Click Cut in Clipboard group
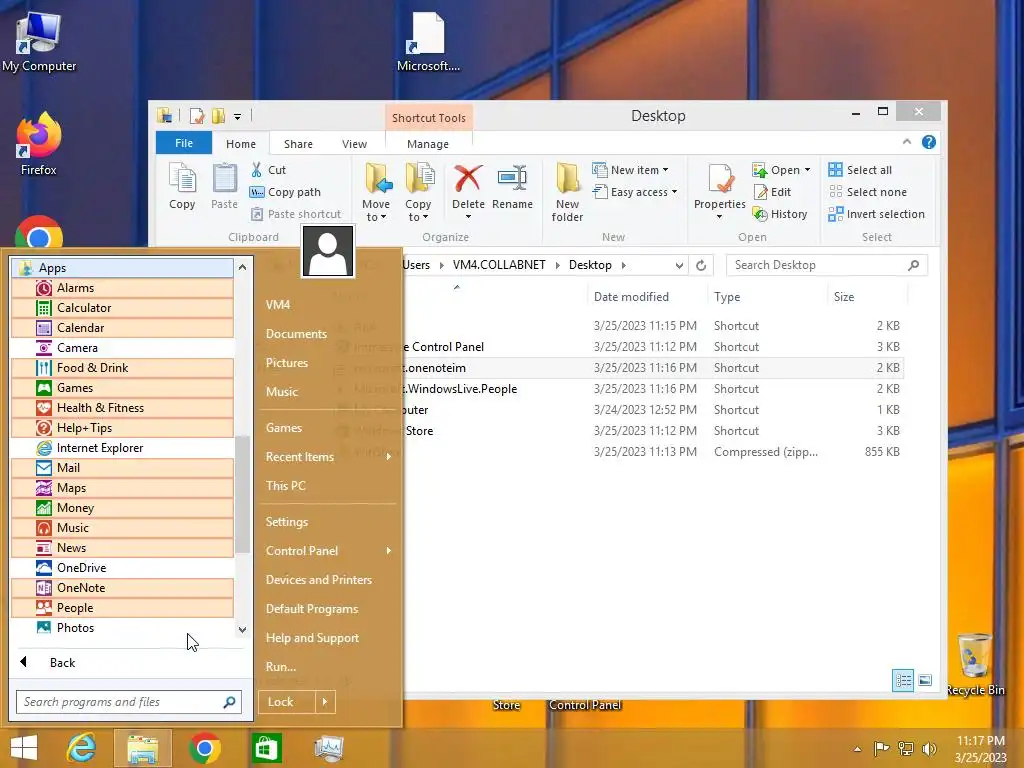 click(268, 170)
